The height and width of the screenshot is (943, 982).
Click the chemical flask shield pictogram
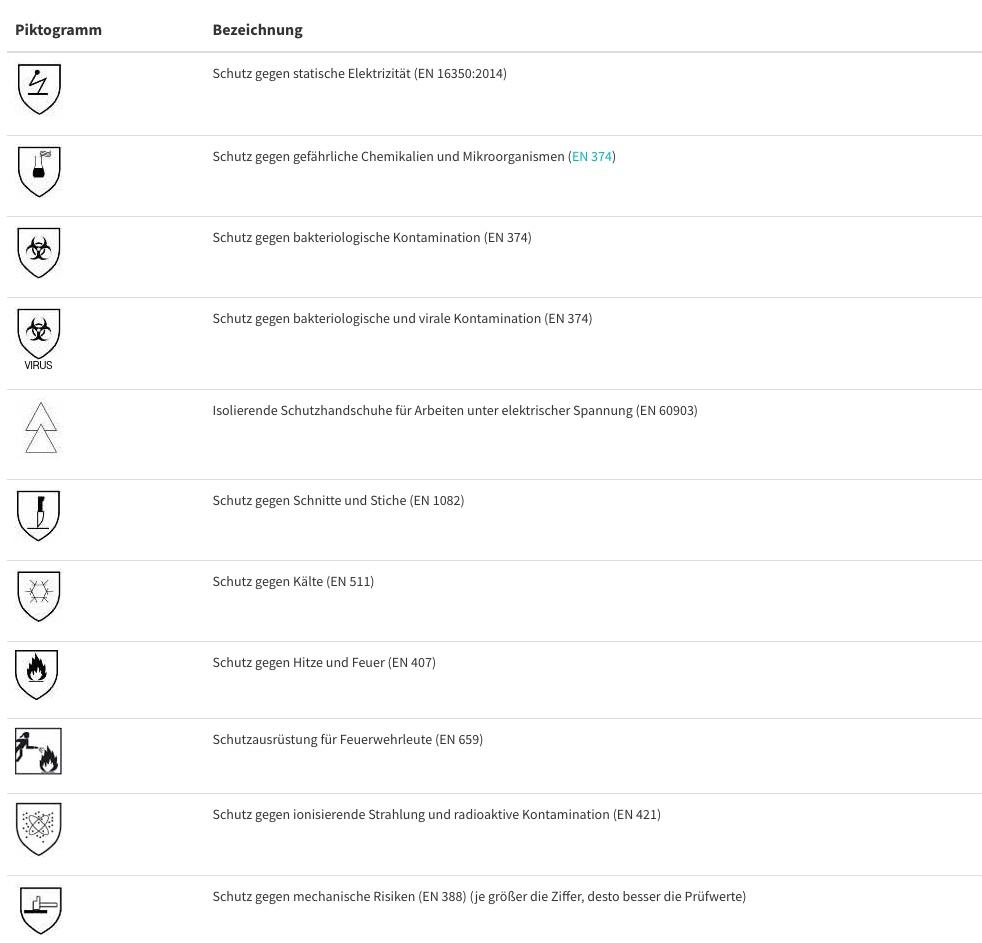click(x=39, y=171)
